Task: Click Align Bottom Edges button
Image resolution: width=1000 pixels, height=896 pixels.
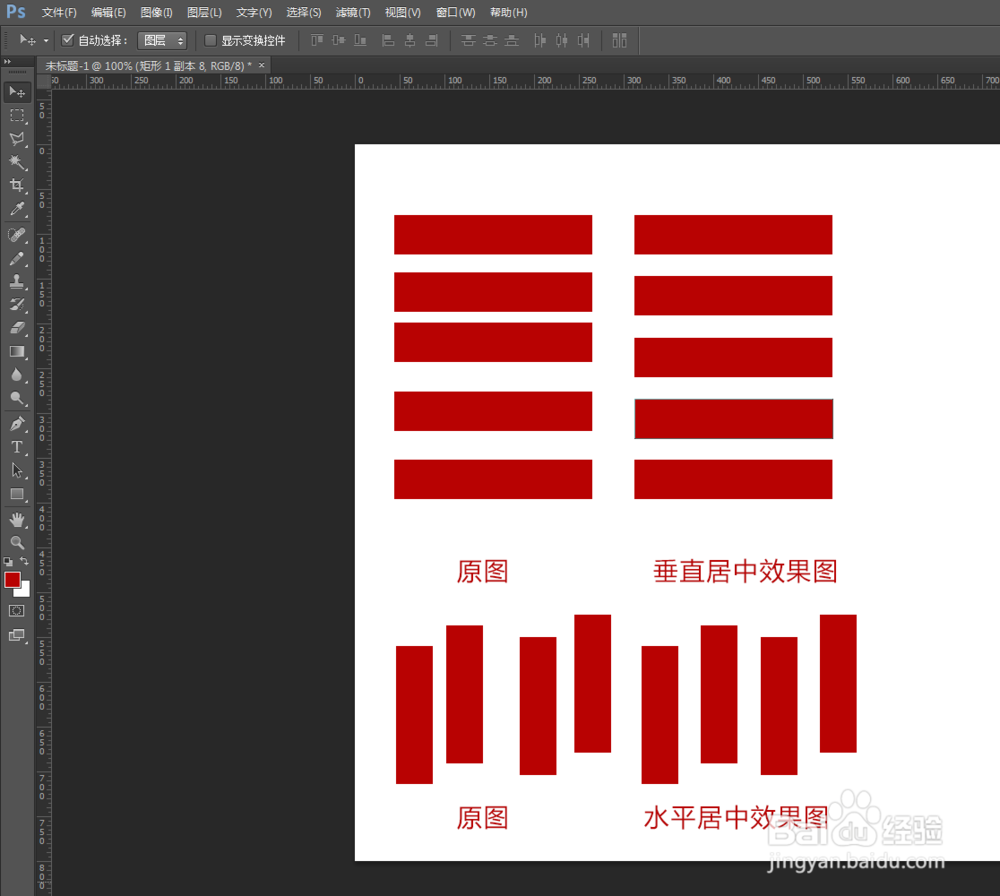Action: 360,40
